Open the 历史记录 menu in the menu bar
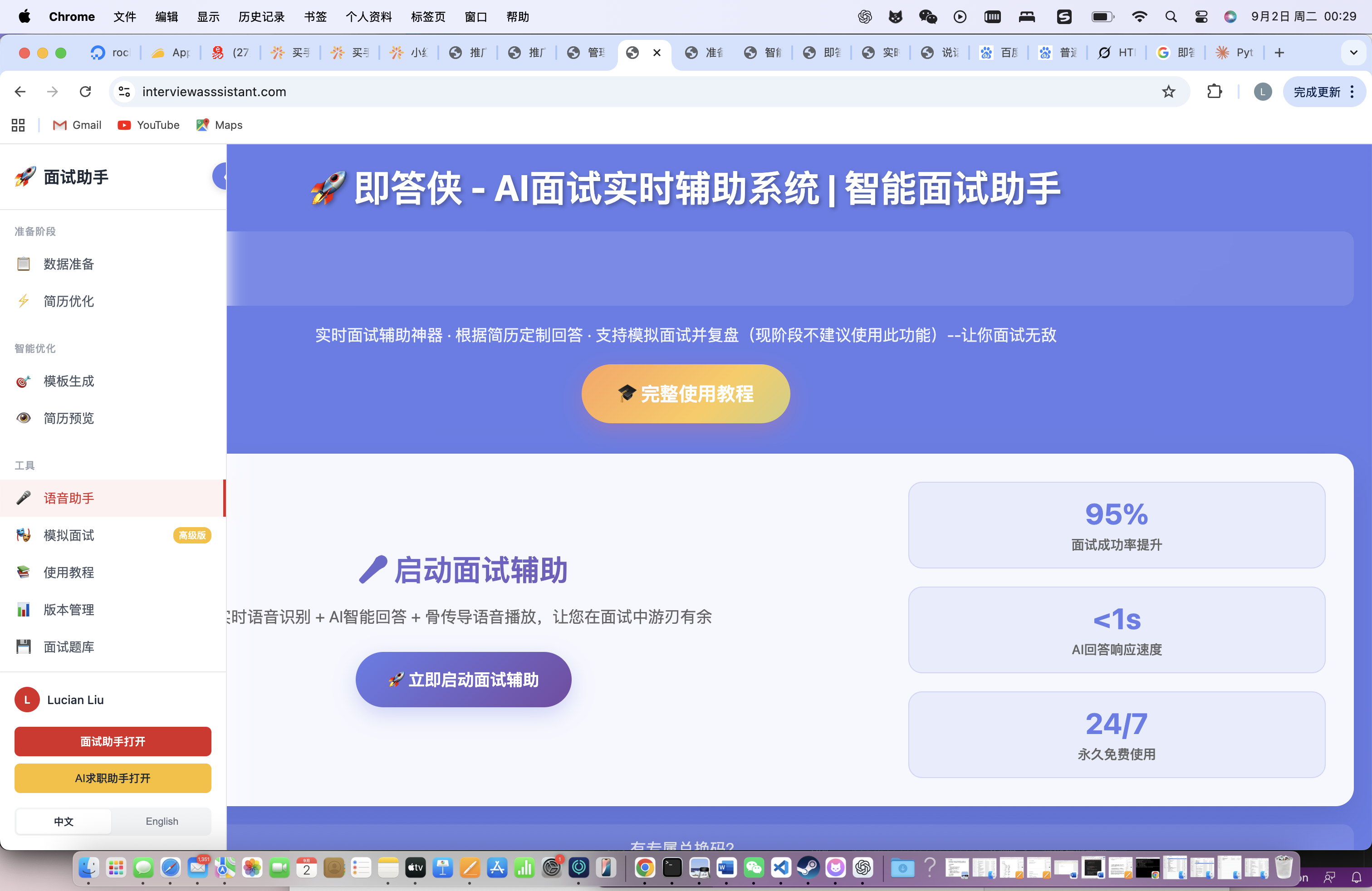This screenshot has height=891, width=1372. click(x=261, y=17)
